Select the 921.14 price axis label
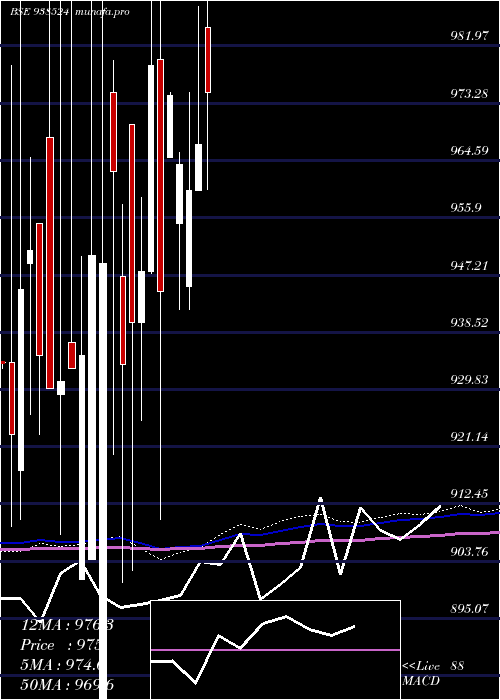This screenshot has width=500, height=700. [x=469, y=437]
